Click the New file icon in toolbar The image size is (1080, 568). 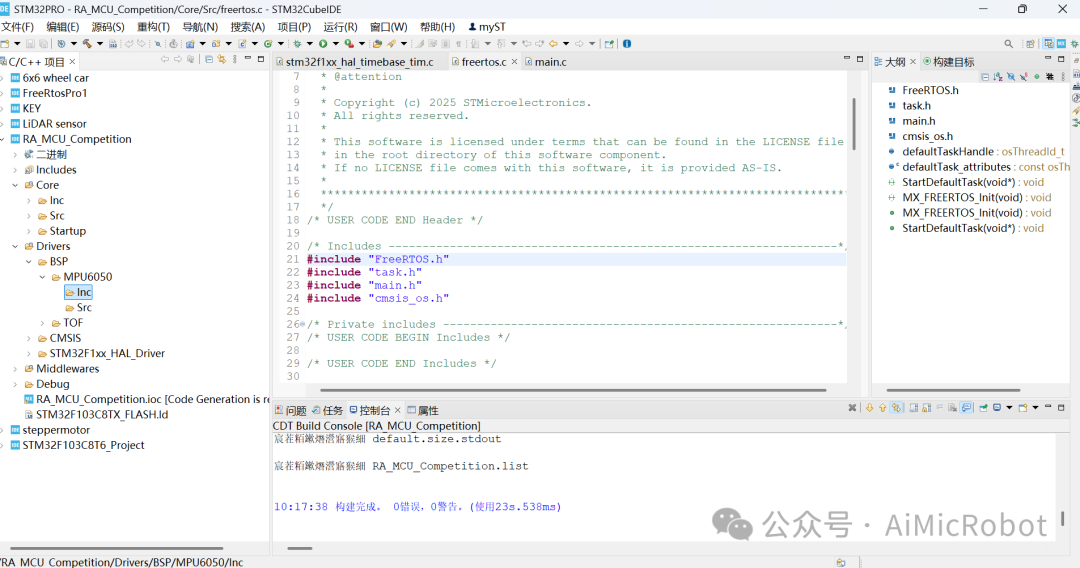coord(5,43)
